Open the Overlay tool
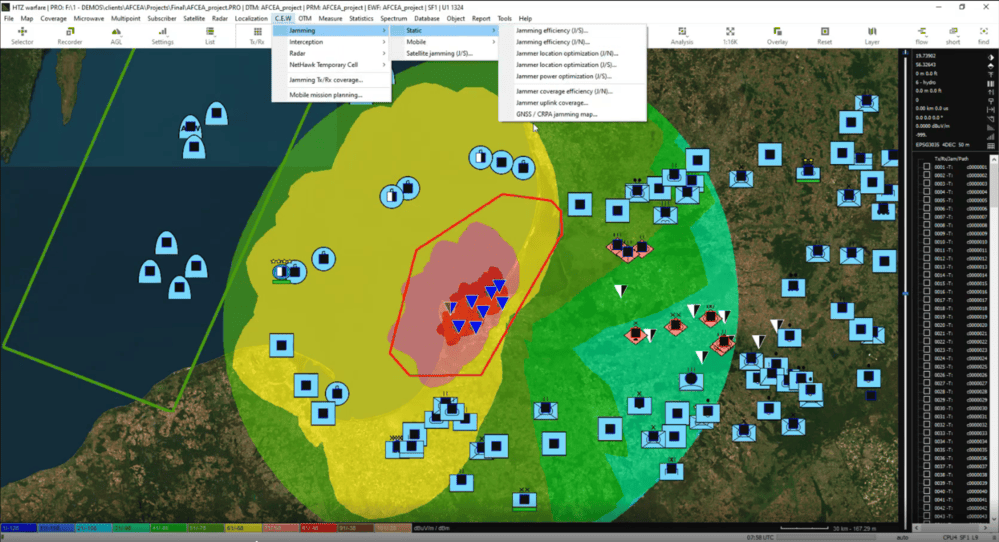 tap(777, 36)
